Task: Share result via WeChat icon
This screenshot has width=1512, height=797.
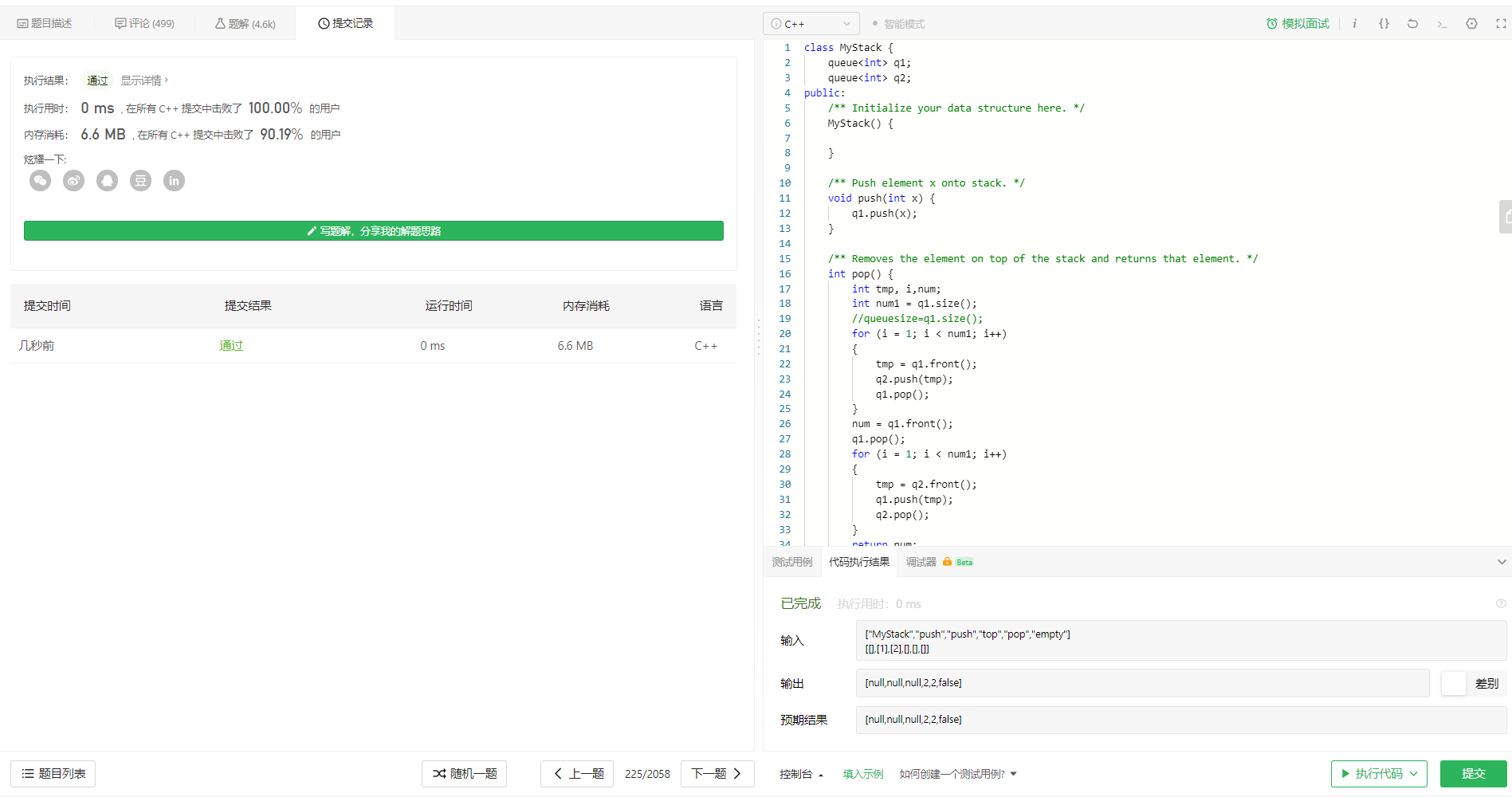Action: (x=40, y=181)
